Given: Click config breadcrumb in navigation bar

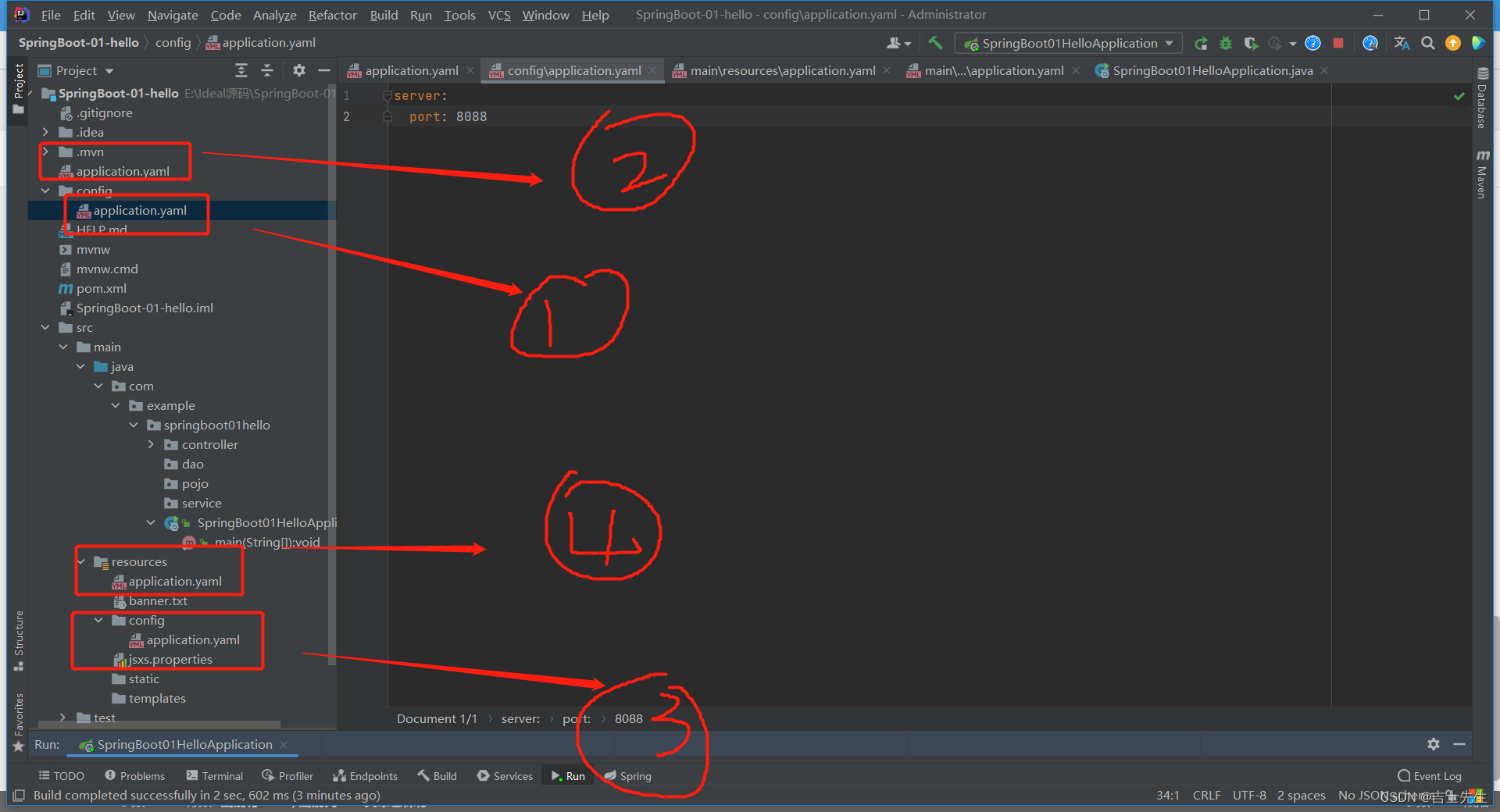Looking at the screenshot, I should click(x=173, y=42).
